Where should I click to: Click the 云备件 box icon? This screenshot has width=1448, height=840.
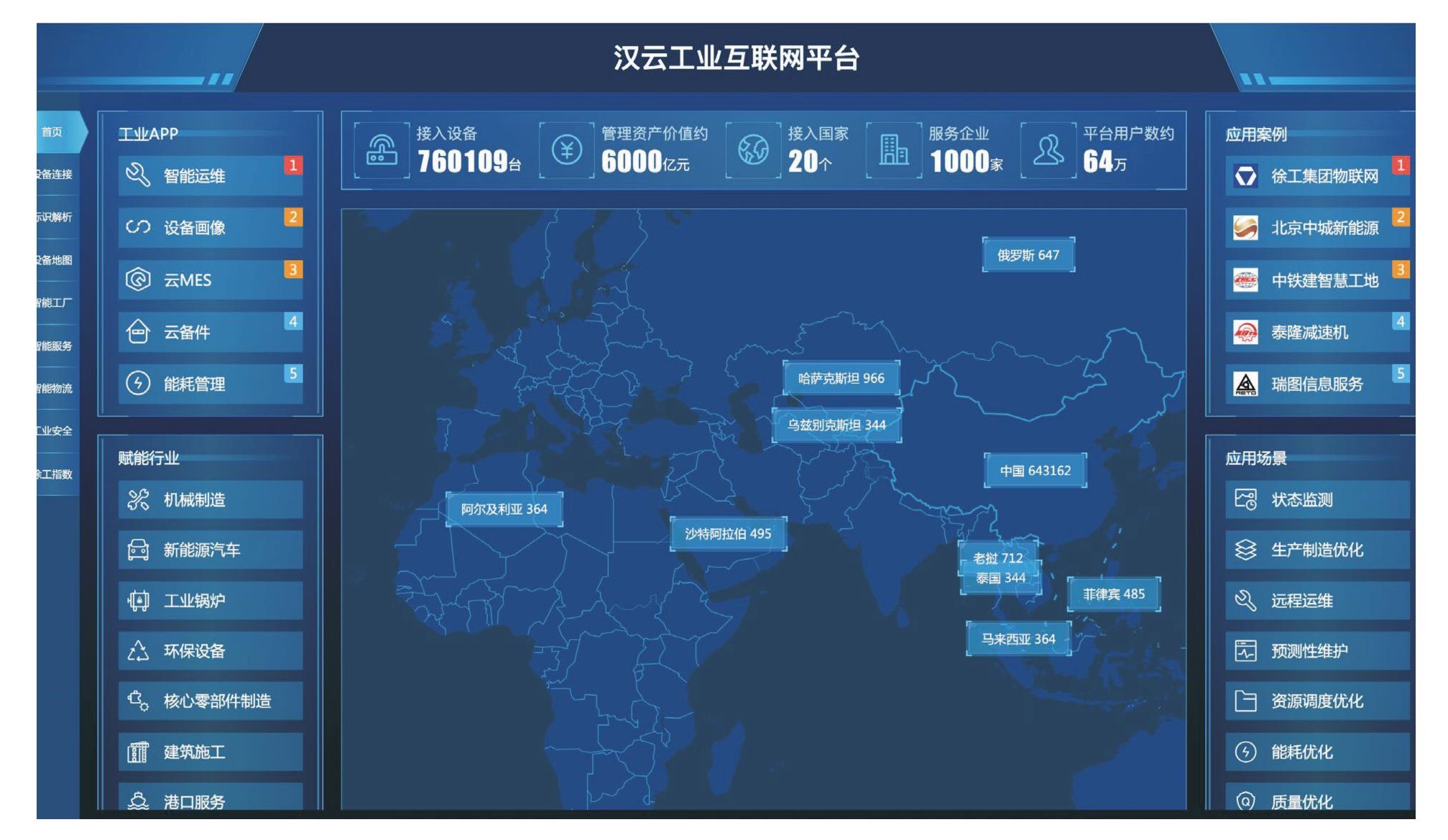[x=138, y=332]
